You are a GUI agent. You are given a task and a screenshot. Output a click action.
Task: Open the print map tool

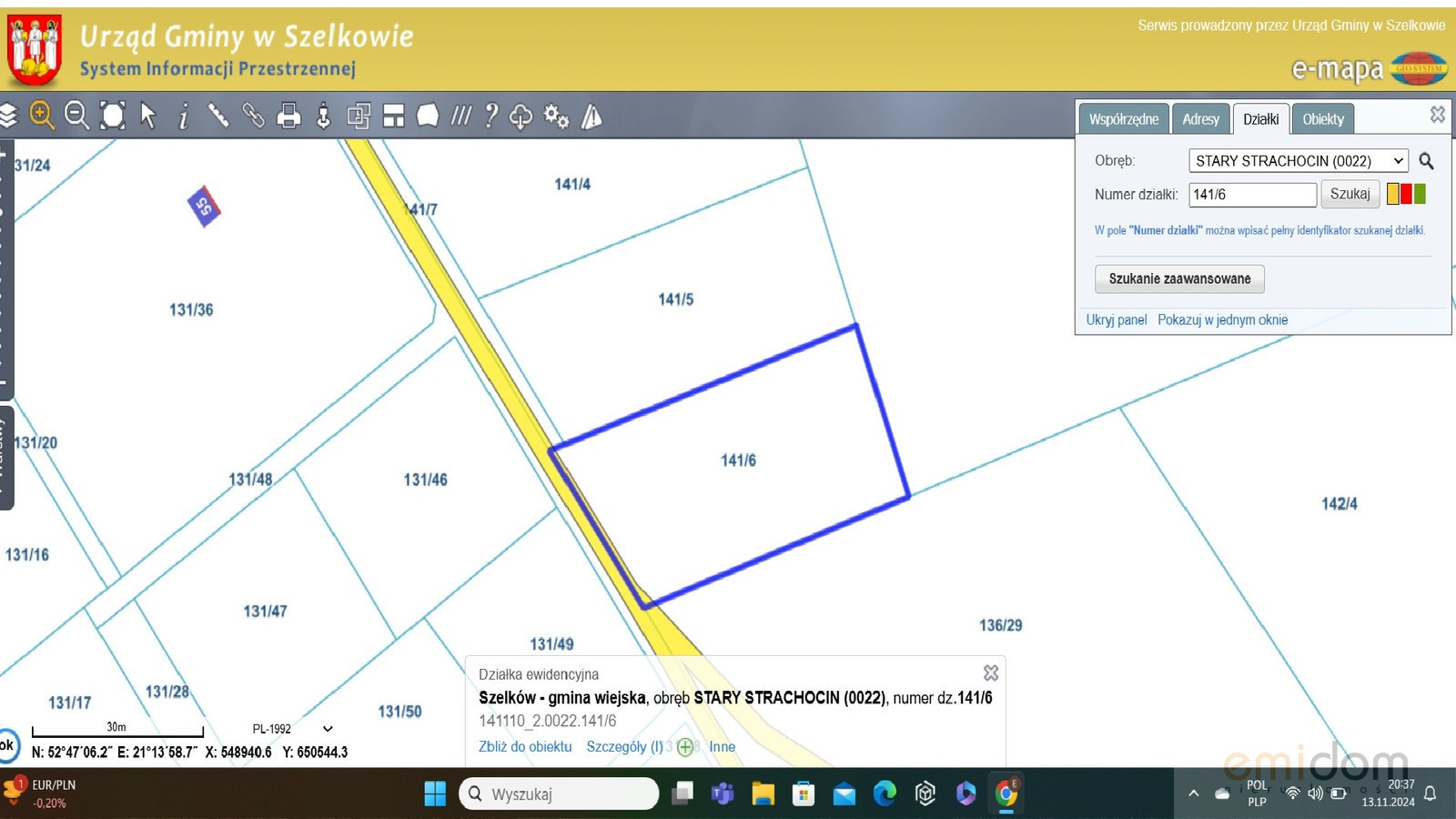288,116
